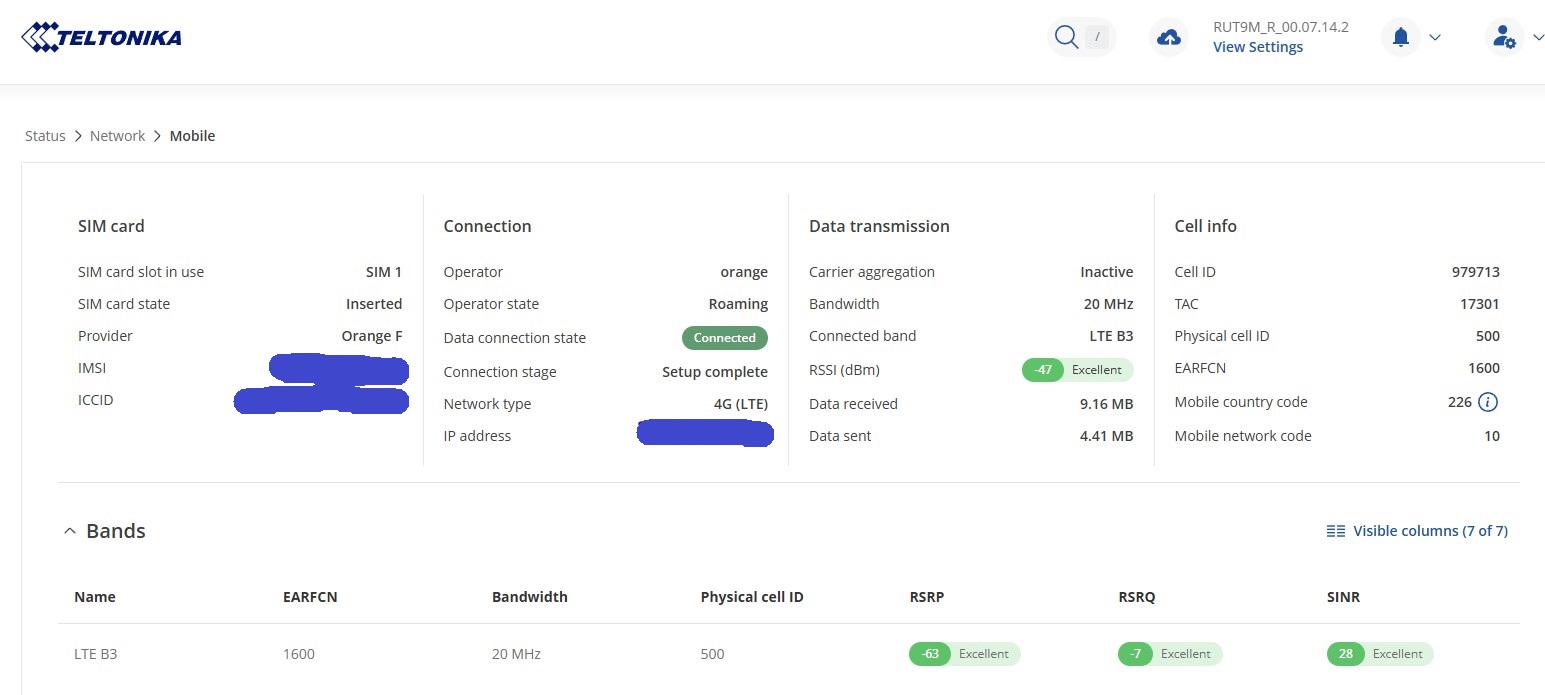1545x695 pixels.
Task: Click the 20 MHz table cell in Bands
Action: 516,654
